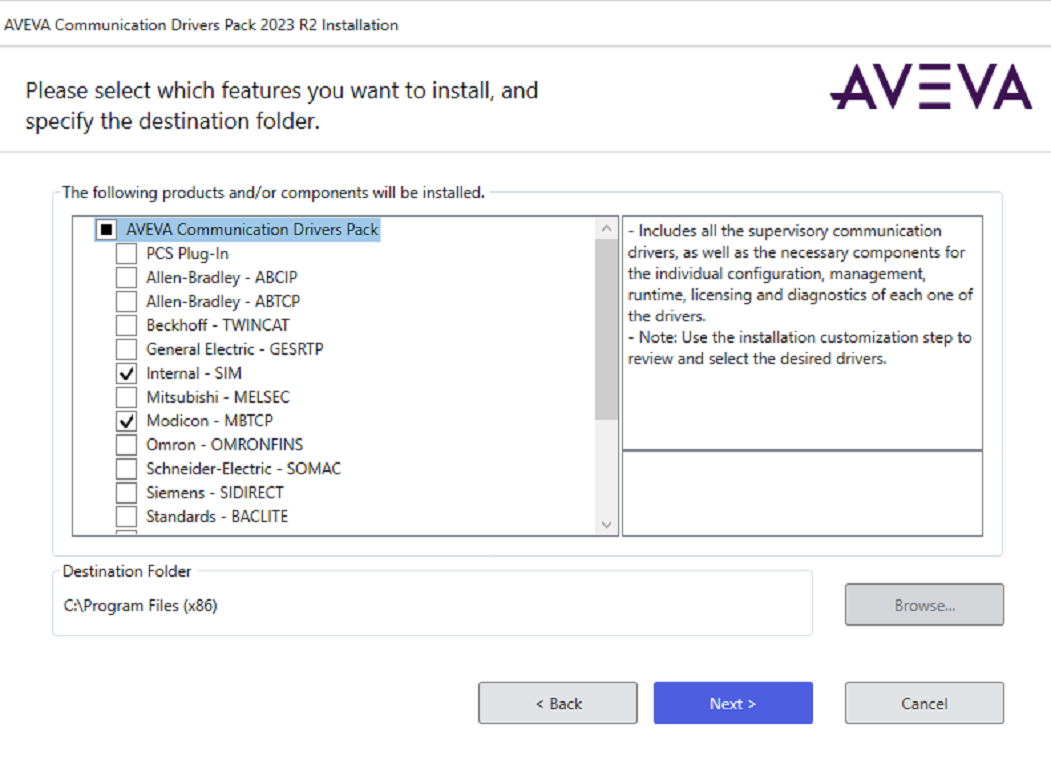Select the Omron - OMRONFINS label
This screenshot has width=1051, height=767.
[x=225, y=445]
